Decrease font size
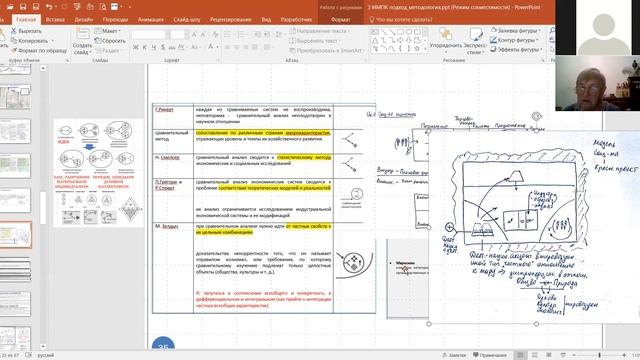Image resolution: width=640 pixels, height=360 pixels. pyautogui.click(x=204, y=35)
